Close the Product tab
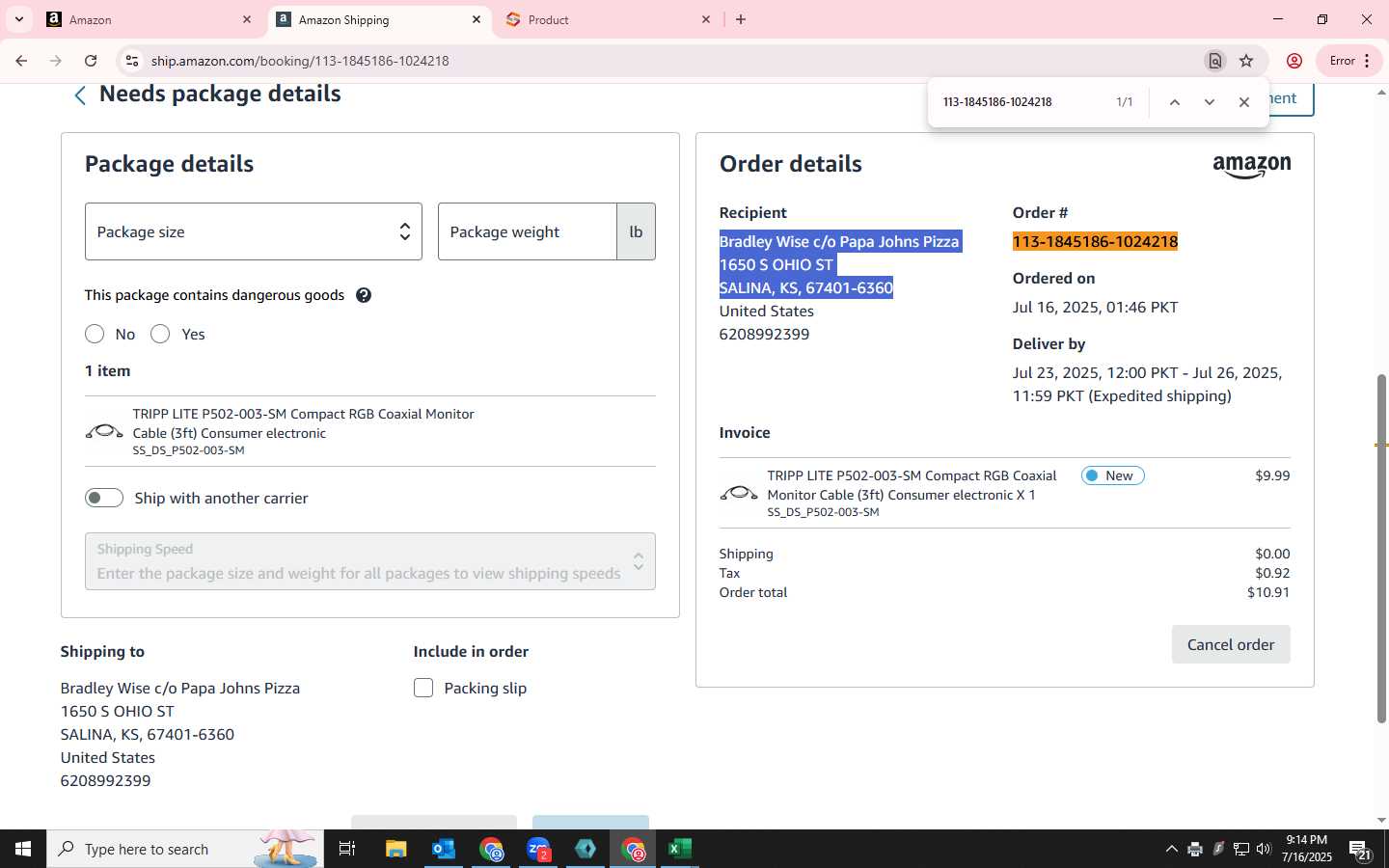1389x868 pixels. coord(705,19)
